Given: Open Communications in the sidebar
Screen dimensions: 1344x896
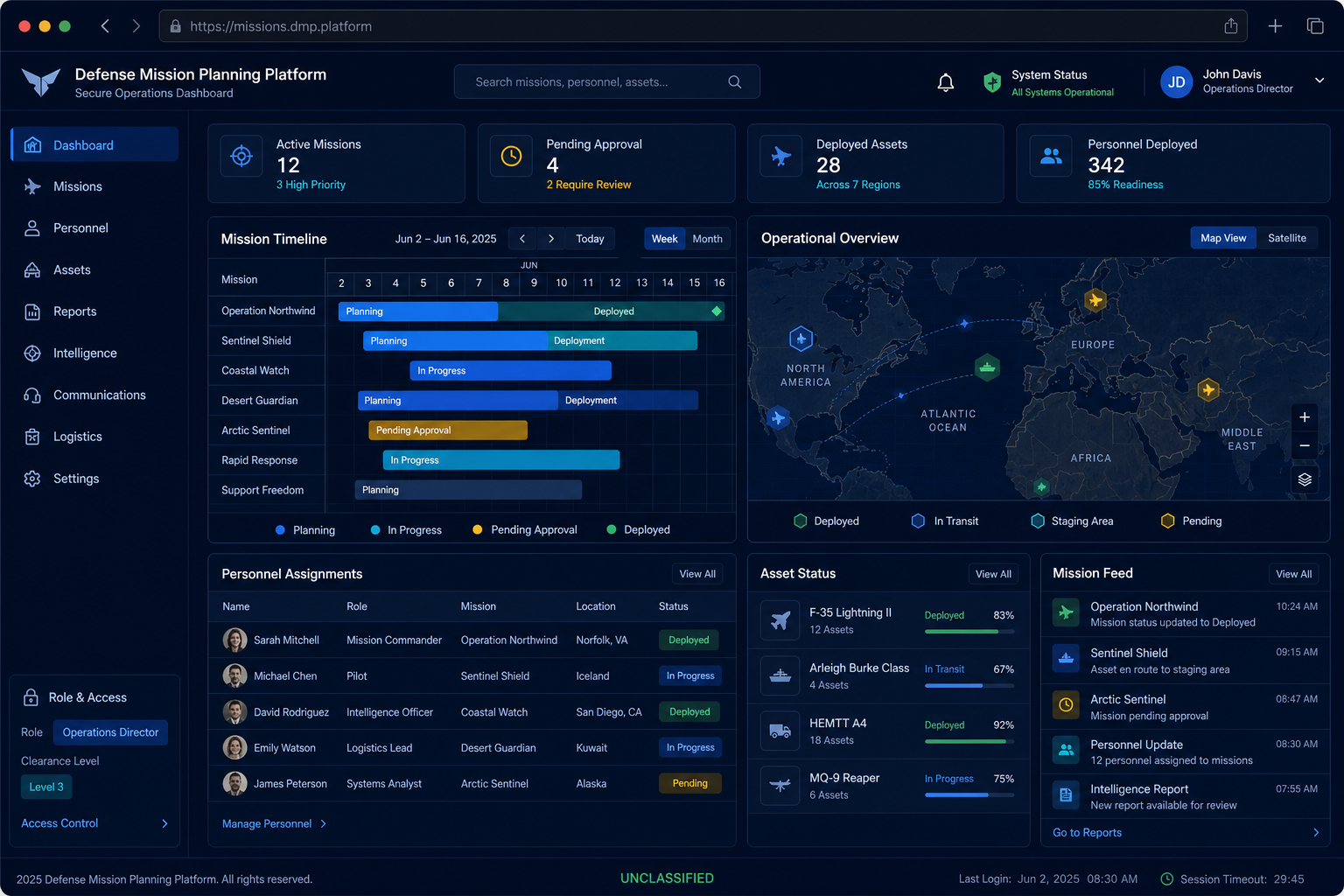Looking at the screenshot, I should (94, 395).
